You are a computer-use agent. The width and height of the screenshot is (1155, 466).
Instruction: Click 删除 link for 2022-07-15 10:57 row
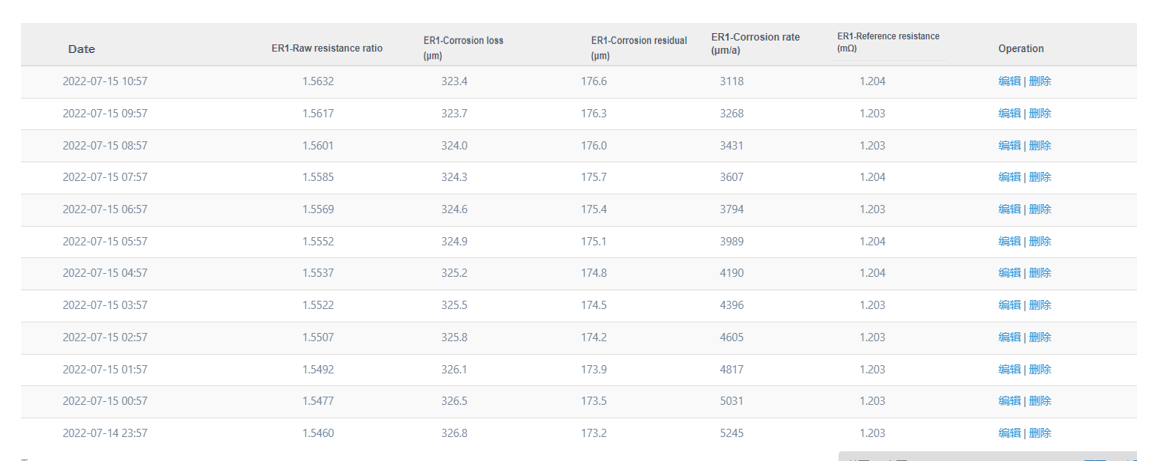1040,82
